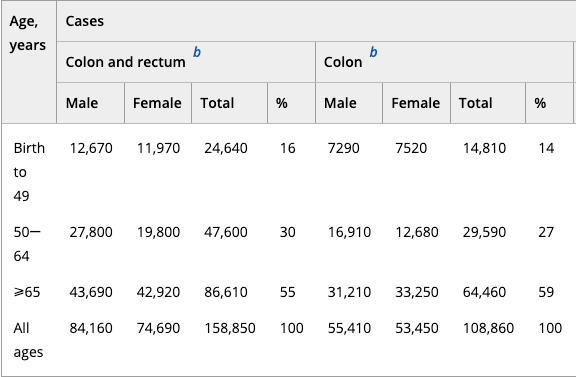Click the % header under Colon
This screenshot has height=377, width=576.
point(540,103)
